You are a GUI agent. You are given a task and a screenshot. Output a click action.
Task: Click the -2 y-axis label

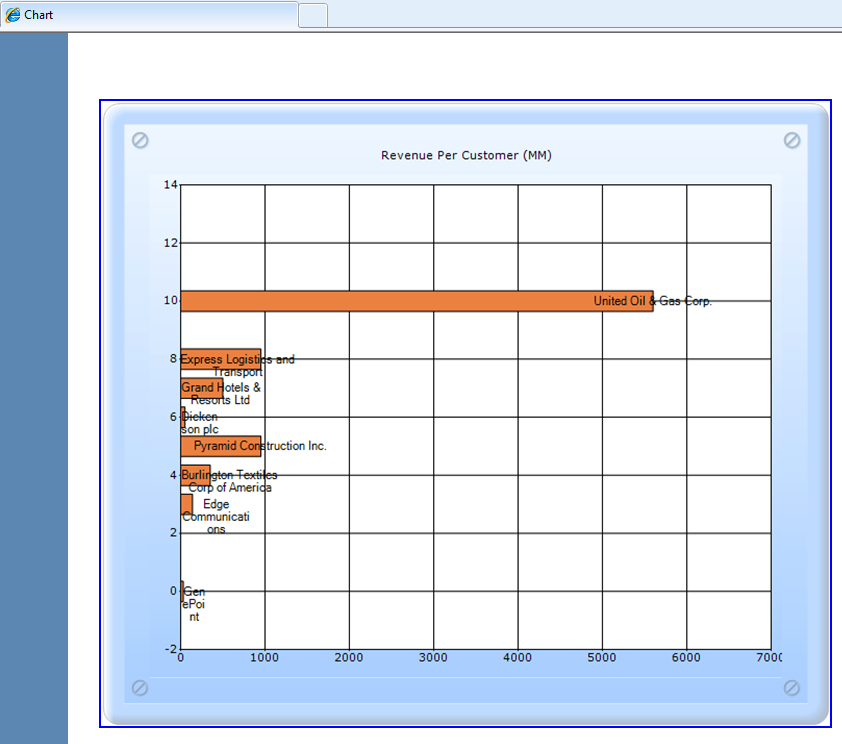pos(170,649)
